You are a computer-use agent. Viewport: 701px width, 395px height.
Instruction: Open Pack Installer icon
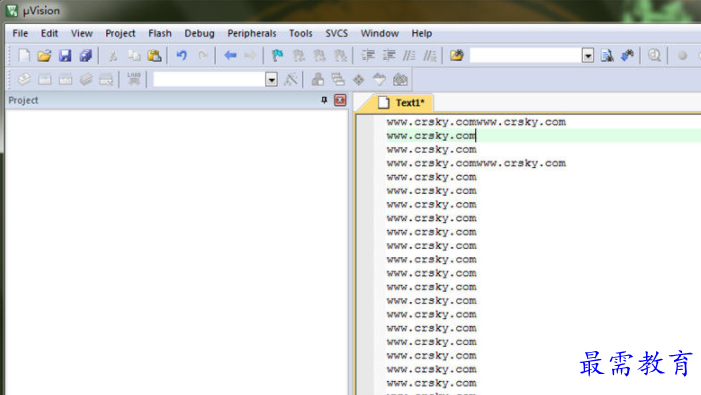pos(400,80)
